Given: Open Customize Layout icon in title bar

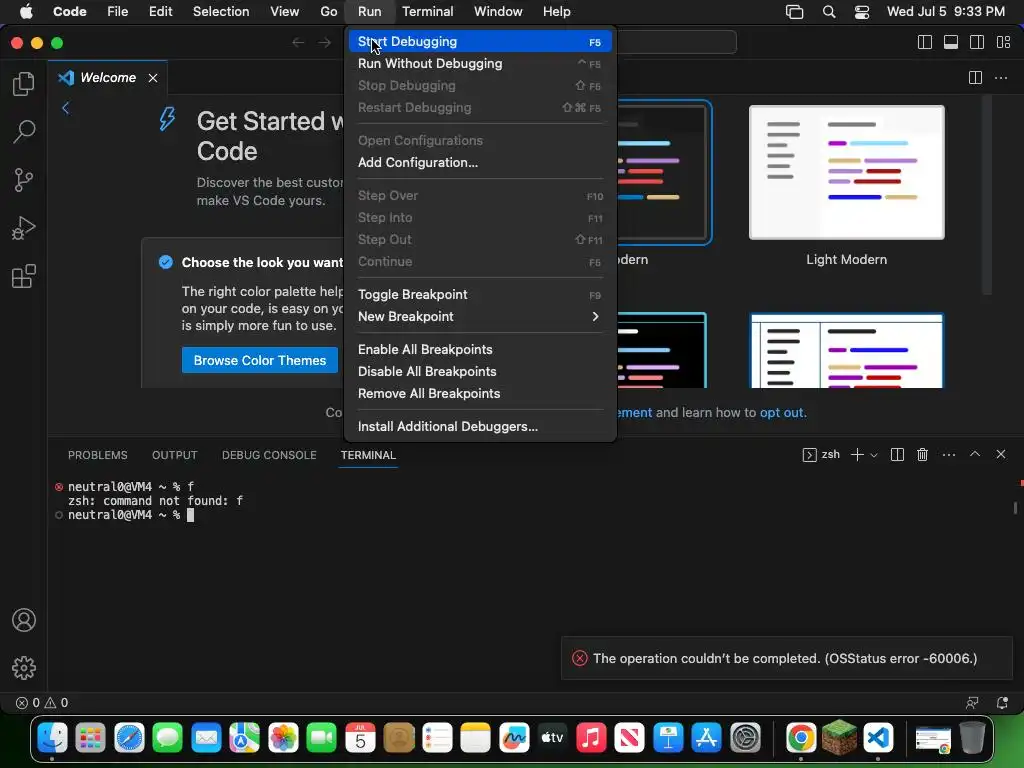Looking at the screenshot, I should coord(1004,42).
